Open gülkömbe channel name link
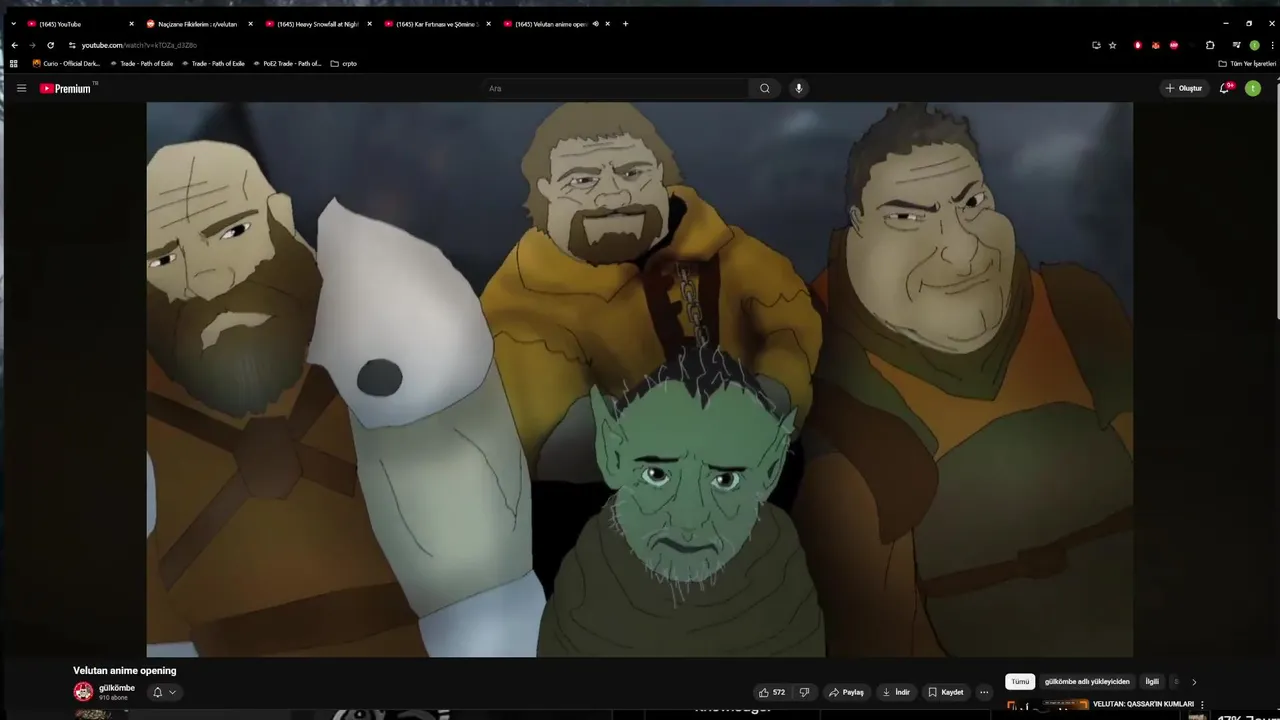1280x720 pixels. pos(117,688)
